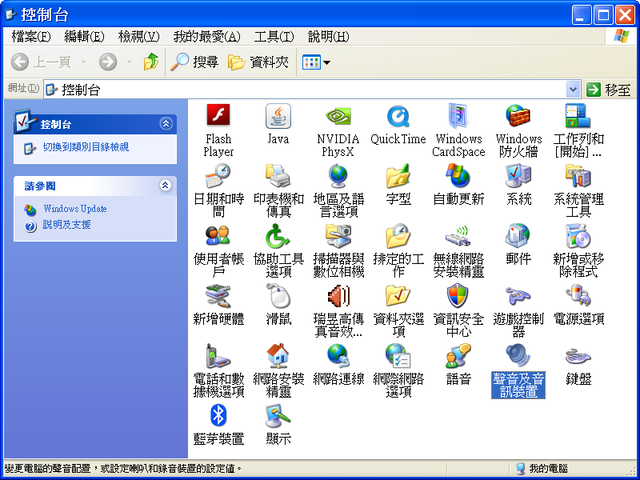Open the 鍵盤 keyboard icon

[x=578, y=357]
